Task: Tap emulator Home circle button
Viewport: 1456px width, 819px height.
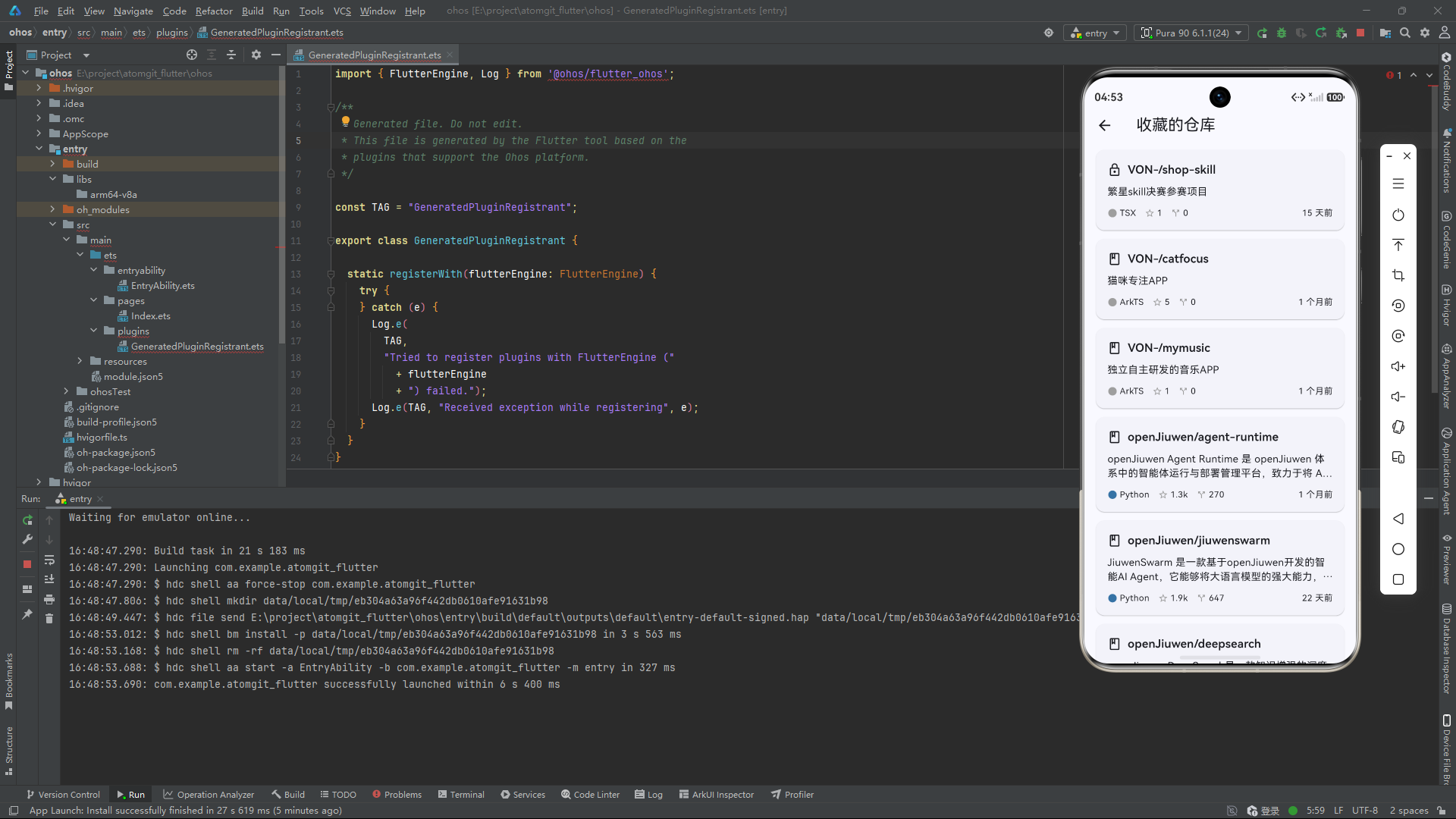Action: click(x=1398, y=549)
